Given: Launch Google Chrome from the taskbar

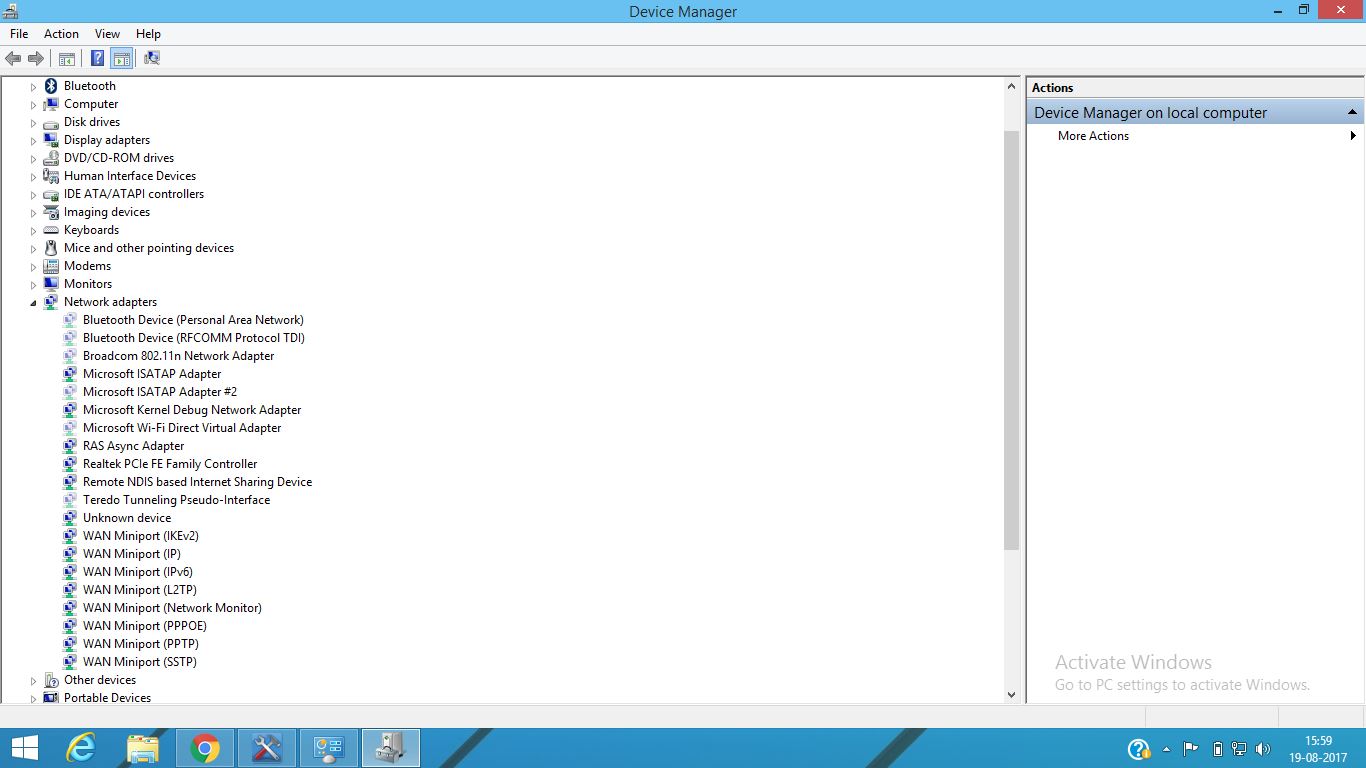Looking at the screenshot, I should 205,748.
